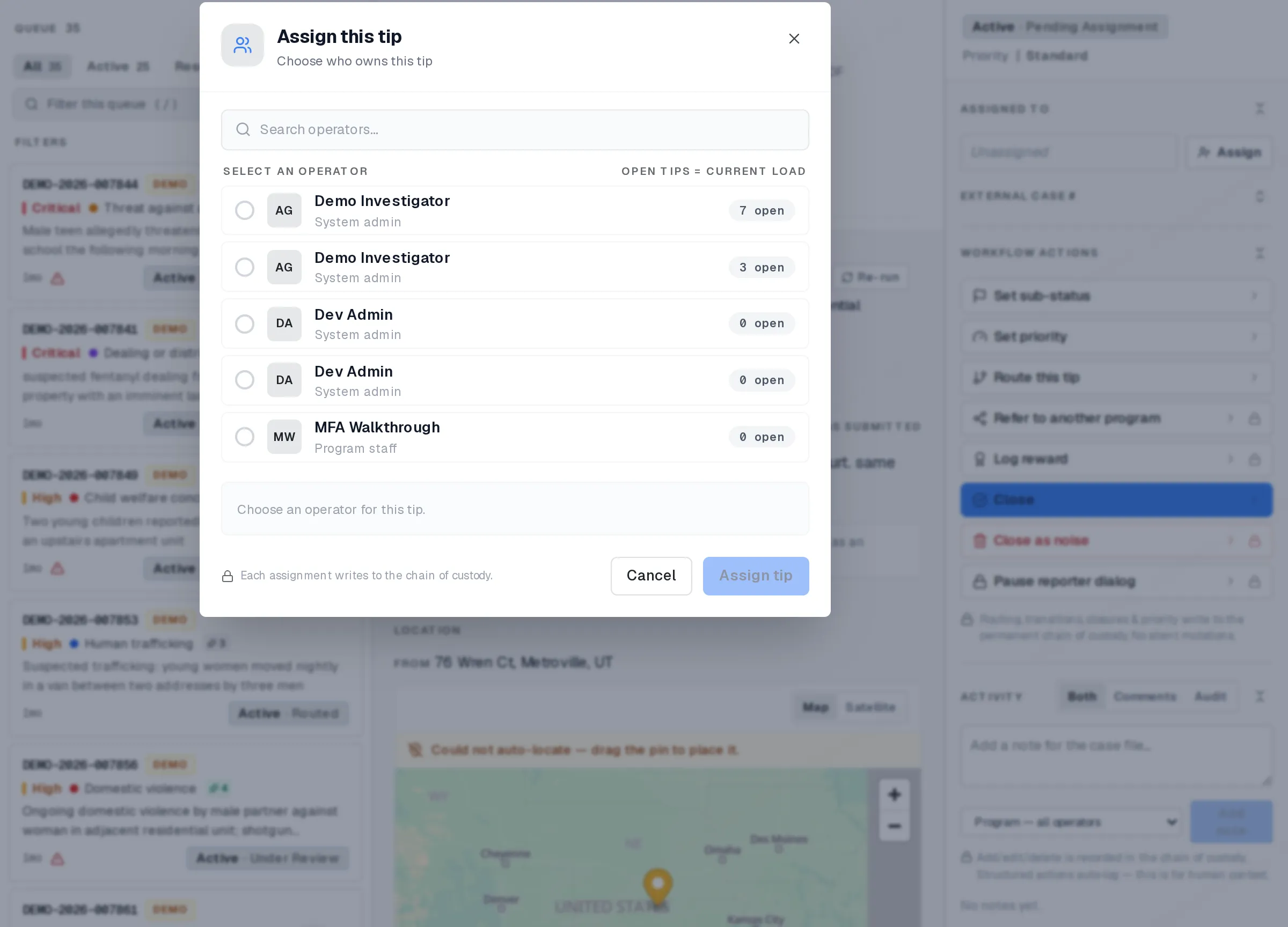This screenshot has height=927, width=1288.
Task: Close the Assign this tip dialog
Action: click(x=794, y=39)
